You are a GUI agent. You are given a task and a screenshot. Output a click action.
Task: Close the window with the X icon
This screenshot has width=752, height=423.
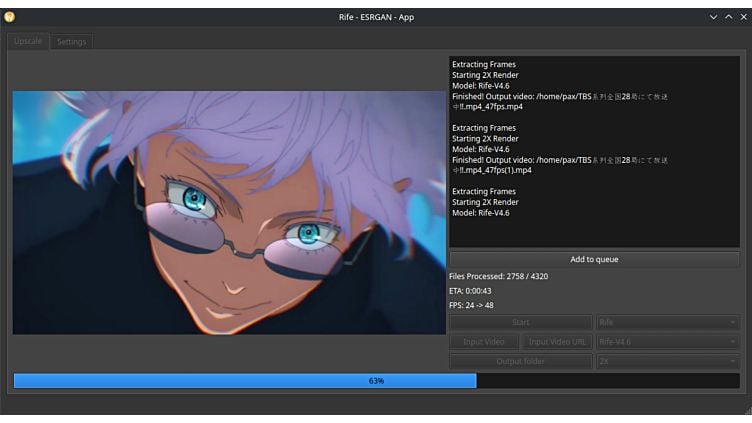tap(744, 17)
